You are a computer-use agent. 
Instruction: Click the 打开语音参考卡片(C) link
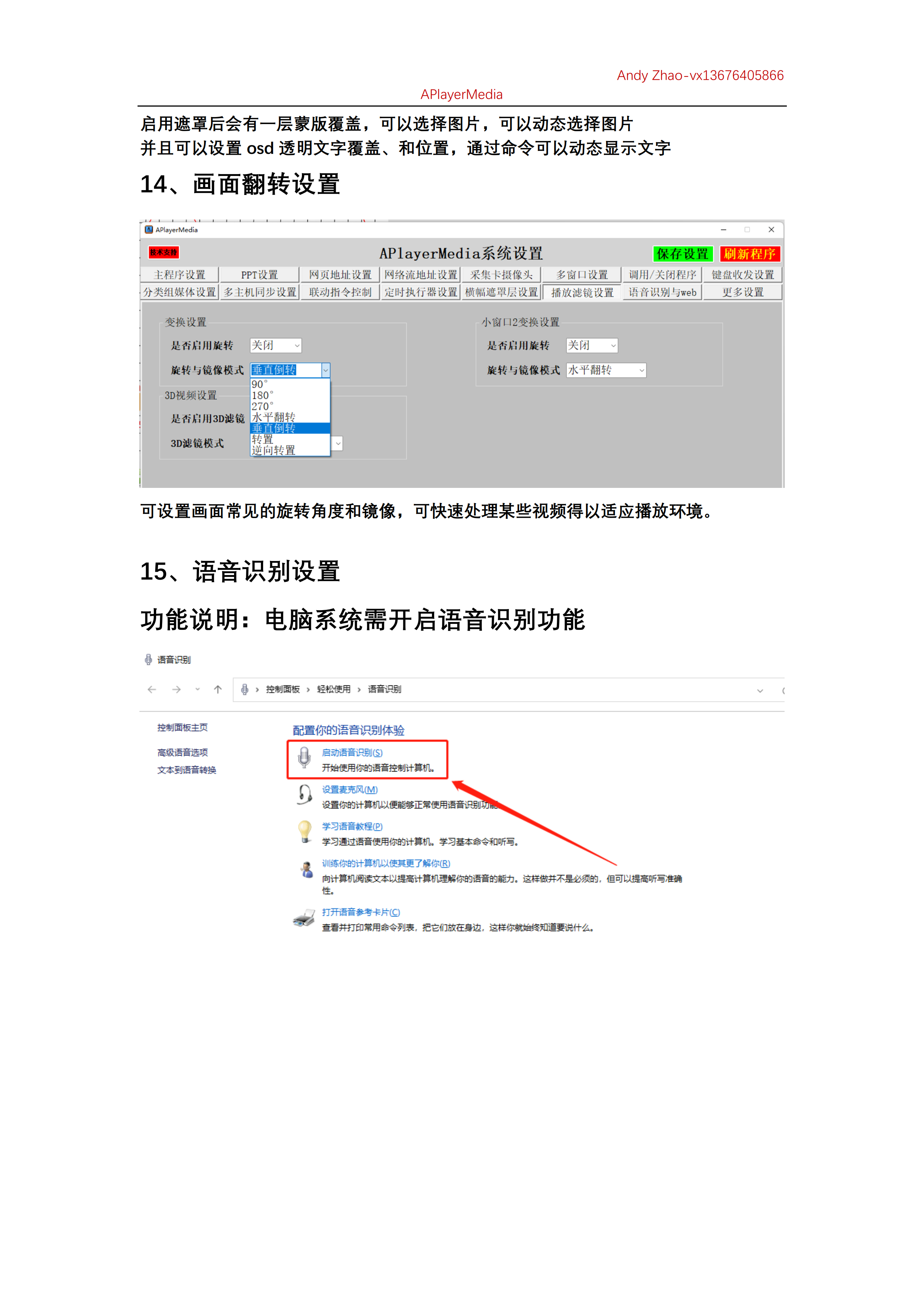coord(361,912)
